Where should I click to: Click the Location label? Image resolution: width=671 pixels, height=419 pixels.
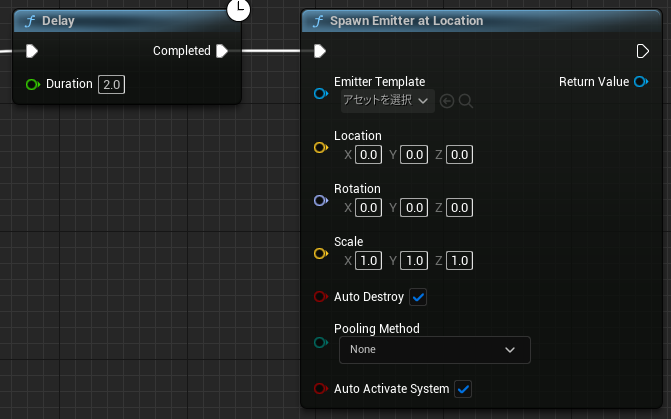(x=358, y=136)
